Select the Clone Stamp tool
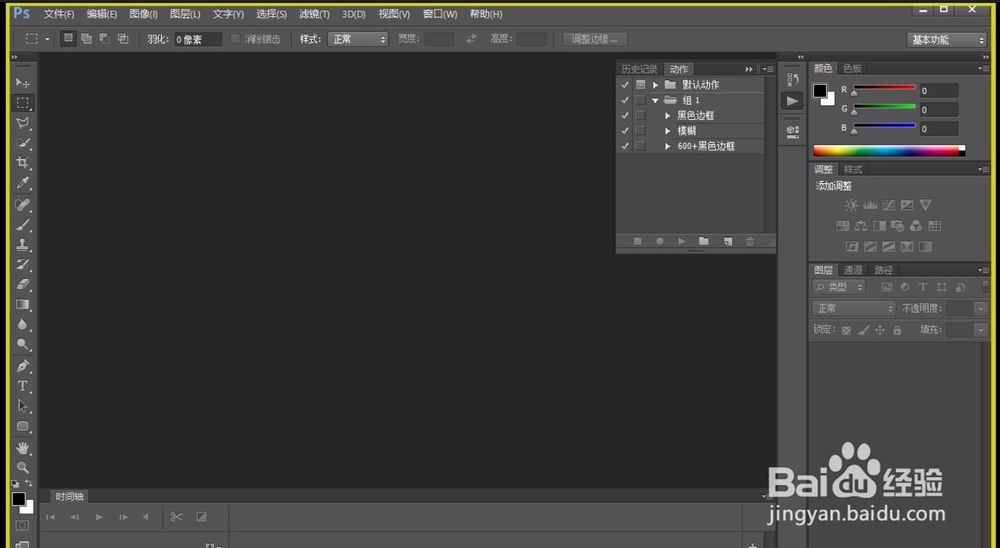Viewport: 1000px width, 548px height. click(x=23, y=244)
